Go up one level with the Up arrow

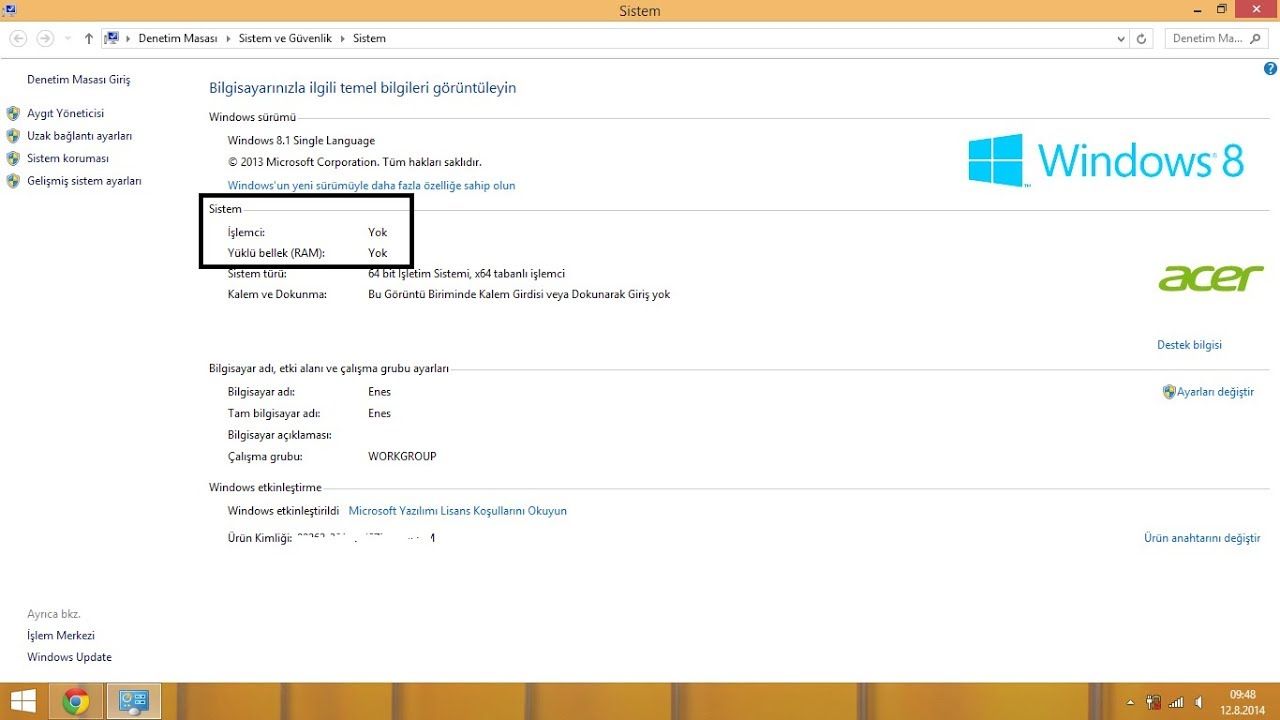pyautogui.click(x=89, y=38)
